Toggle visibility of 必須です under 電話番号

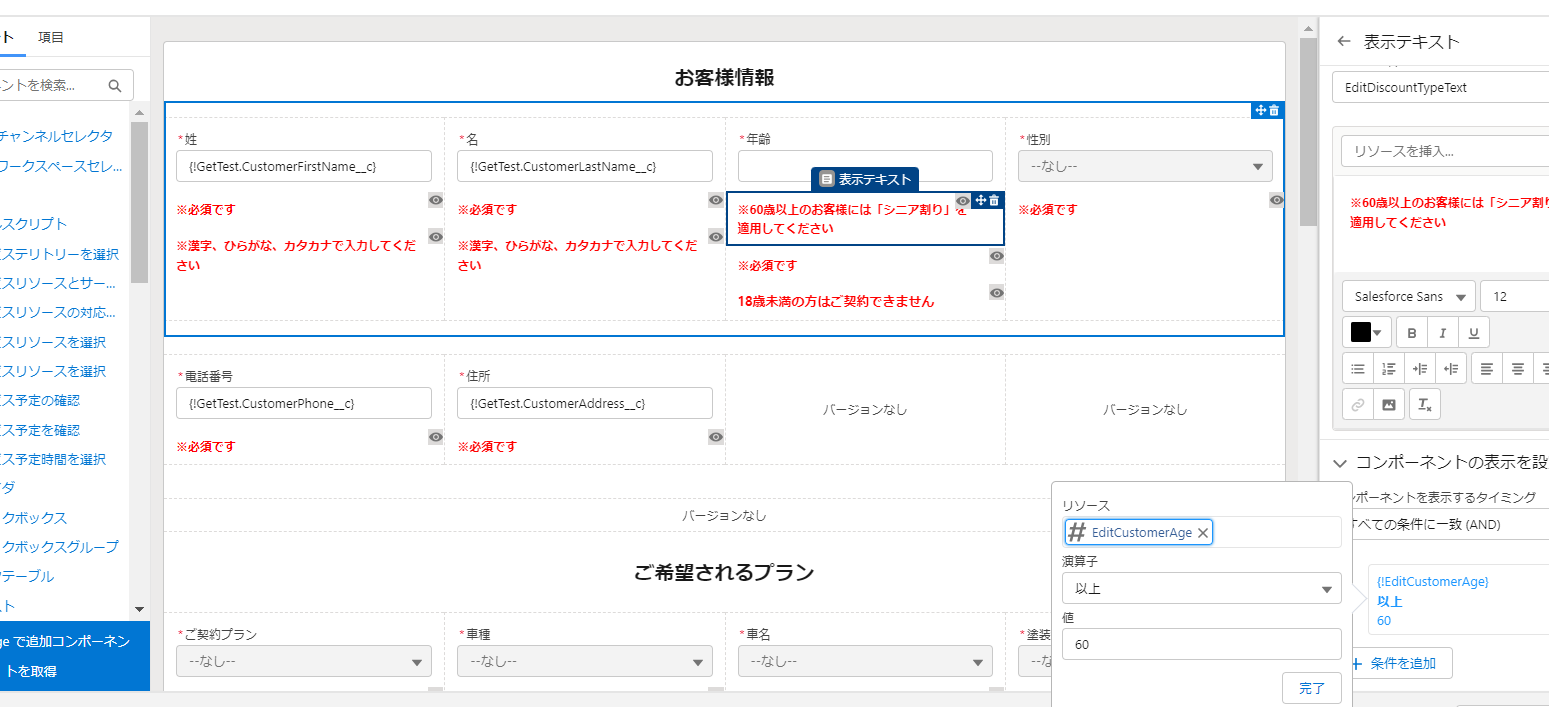point(435,437)
